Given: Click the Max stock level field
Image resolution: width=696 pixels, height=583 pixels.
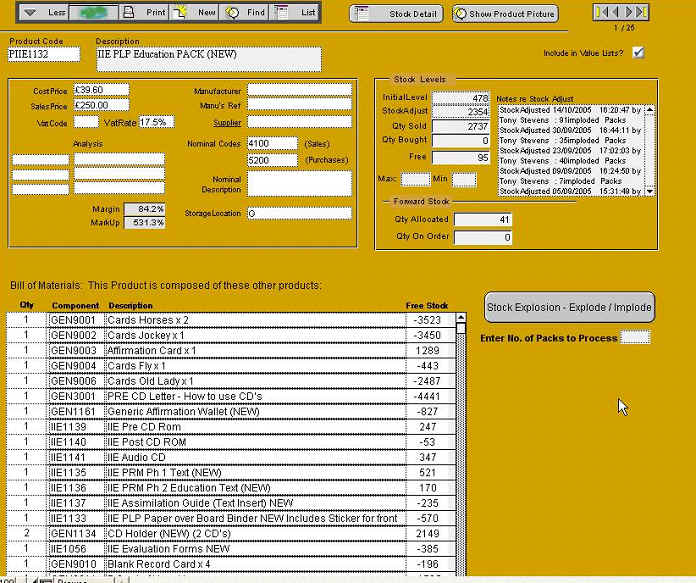Looking at the screenshot, I should coord(415,179).
